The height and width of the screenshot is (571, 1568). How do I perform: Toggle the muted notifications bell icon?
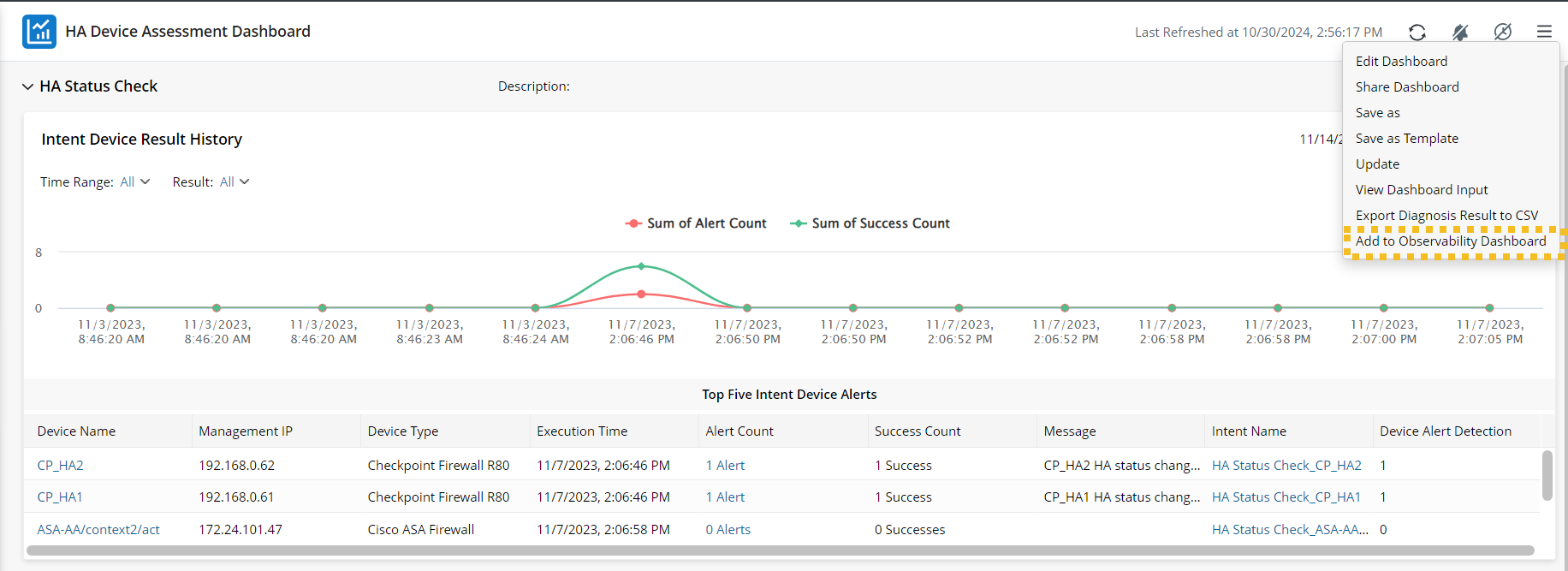[x=1460, y=33]
